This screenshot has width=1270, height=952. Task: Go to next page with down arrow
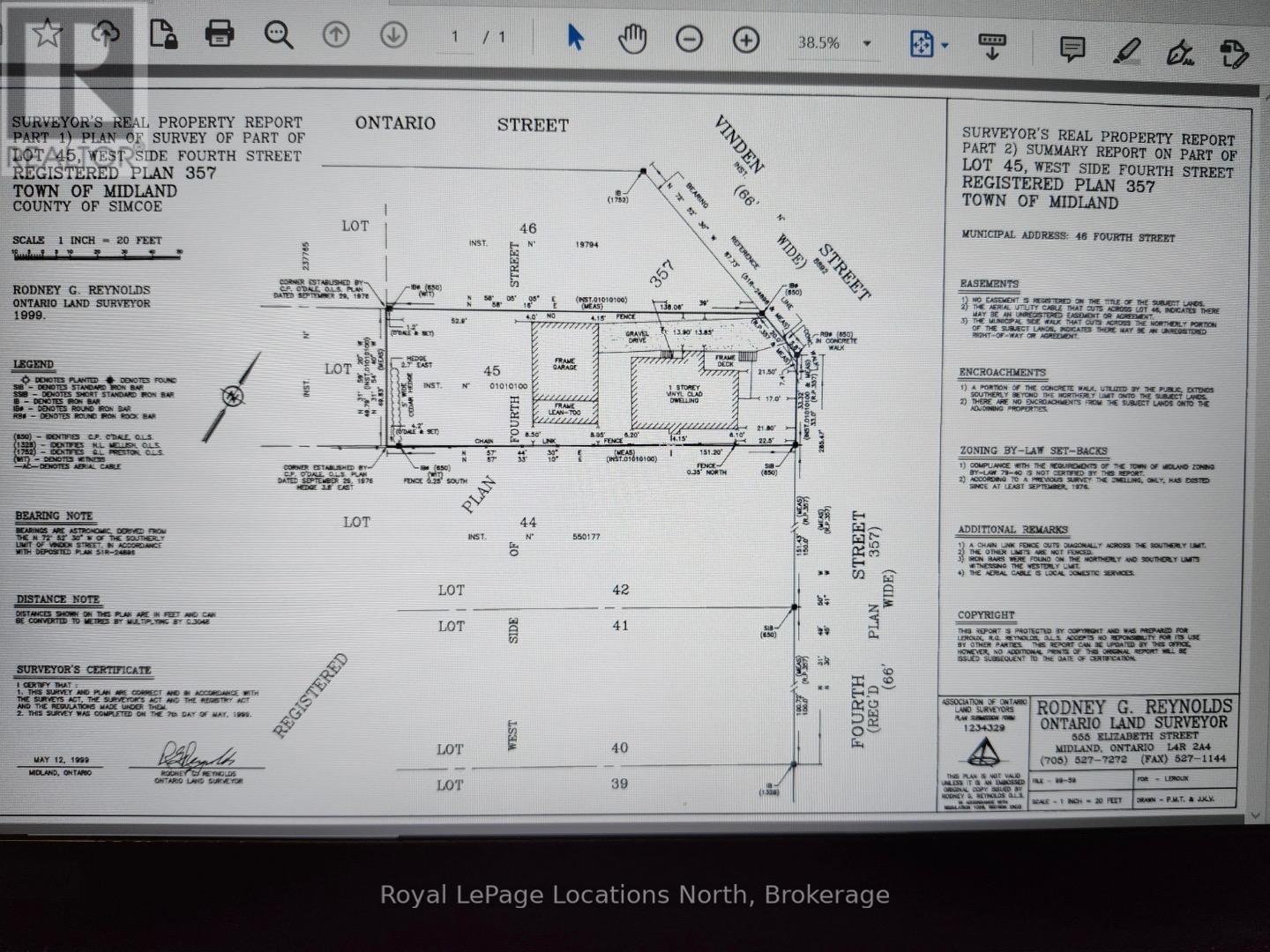393,35
